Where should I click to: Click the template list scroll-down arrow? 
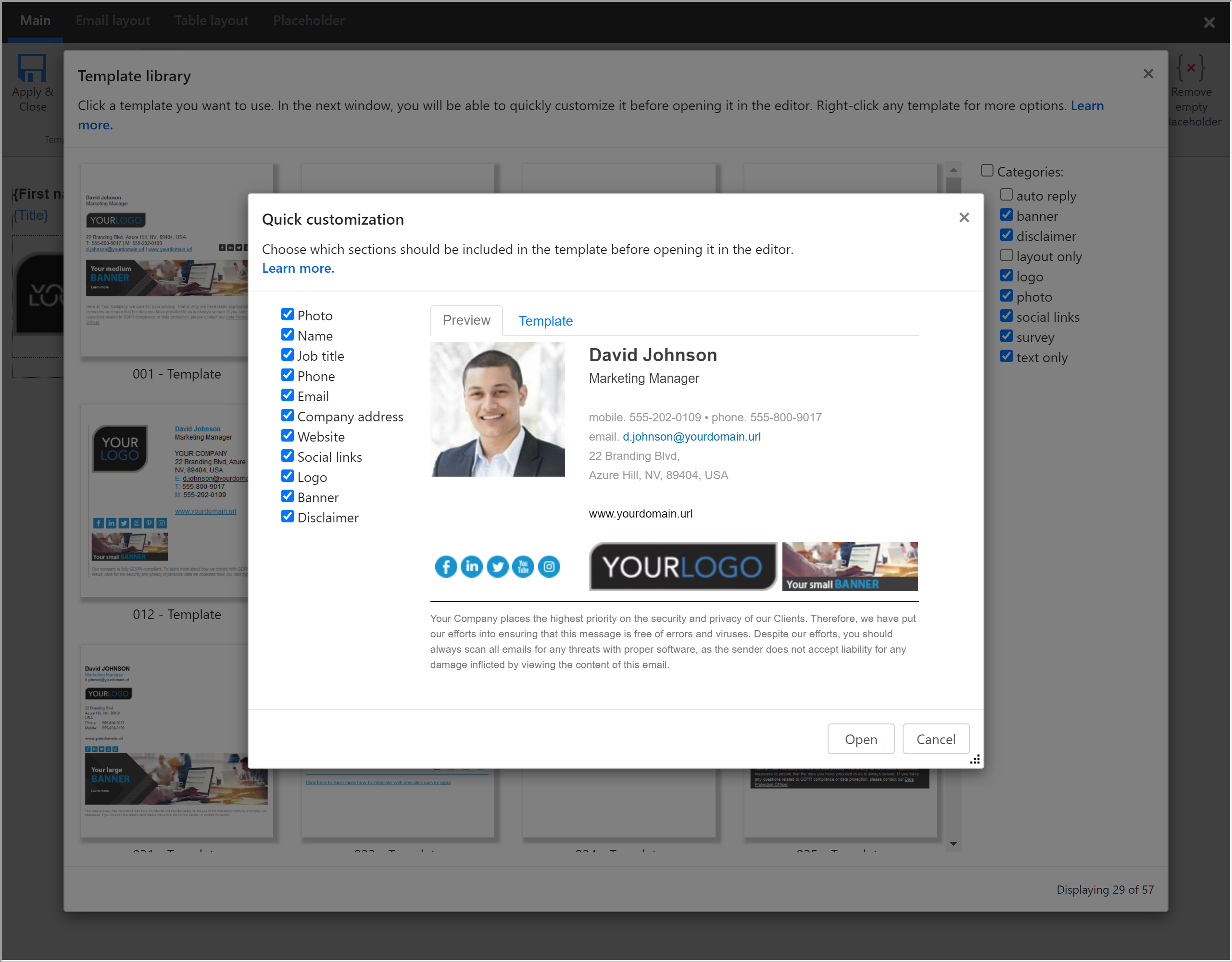click(953, 844)
